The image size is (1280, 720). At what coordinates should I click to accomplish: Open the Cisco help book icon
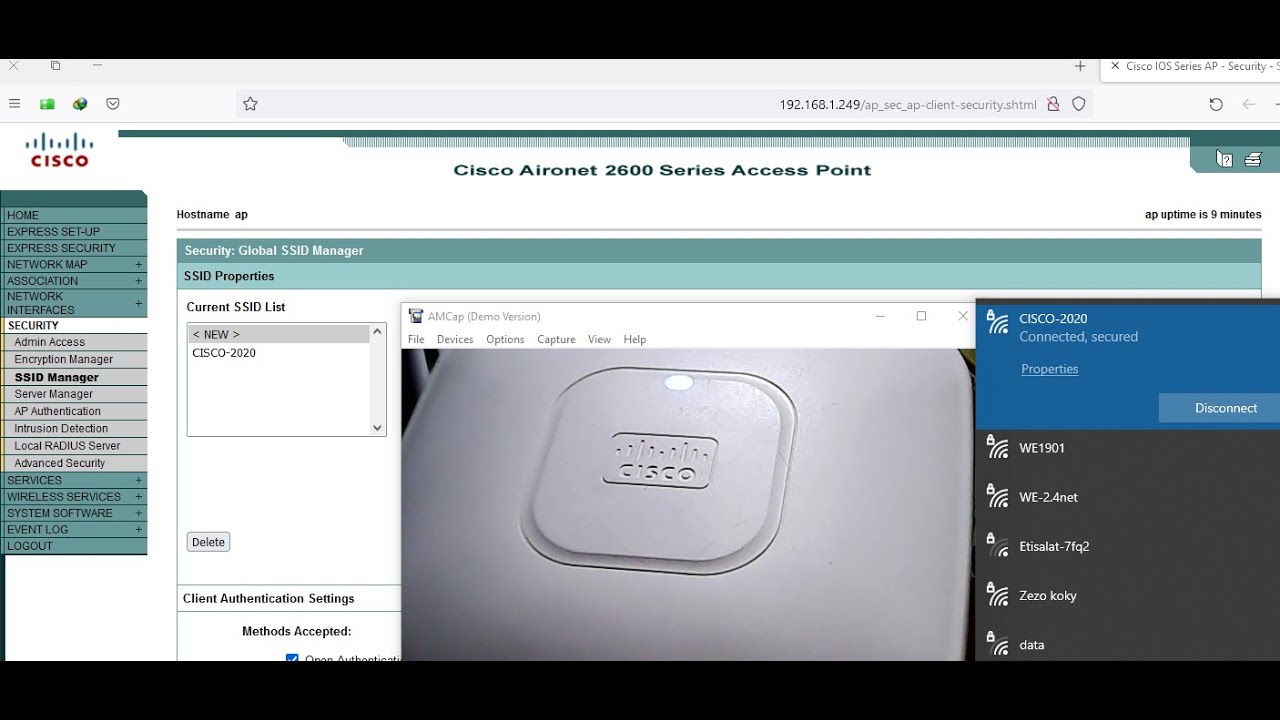click(x=1224, y=159)
